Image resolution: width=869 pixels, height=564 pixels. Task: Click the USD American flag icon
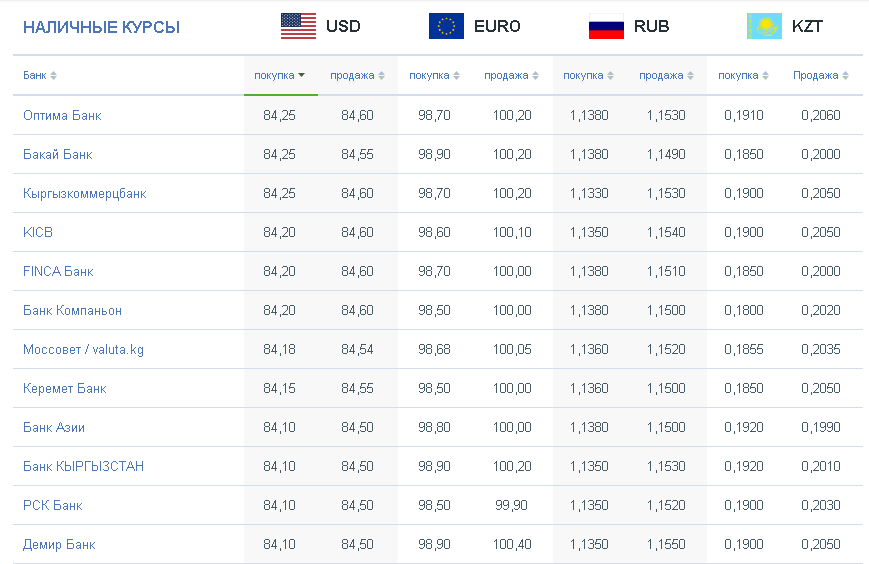(298, 26)
